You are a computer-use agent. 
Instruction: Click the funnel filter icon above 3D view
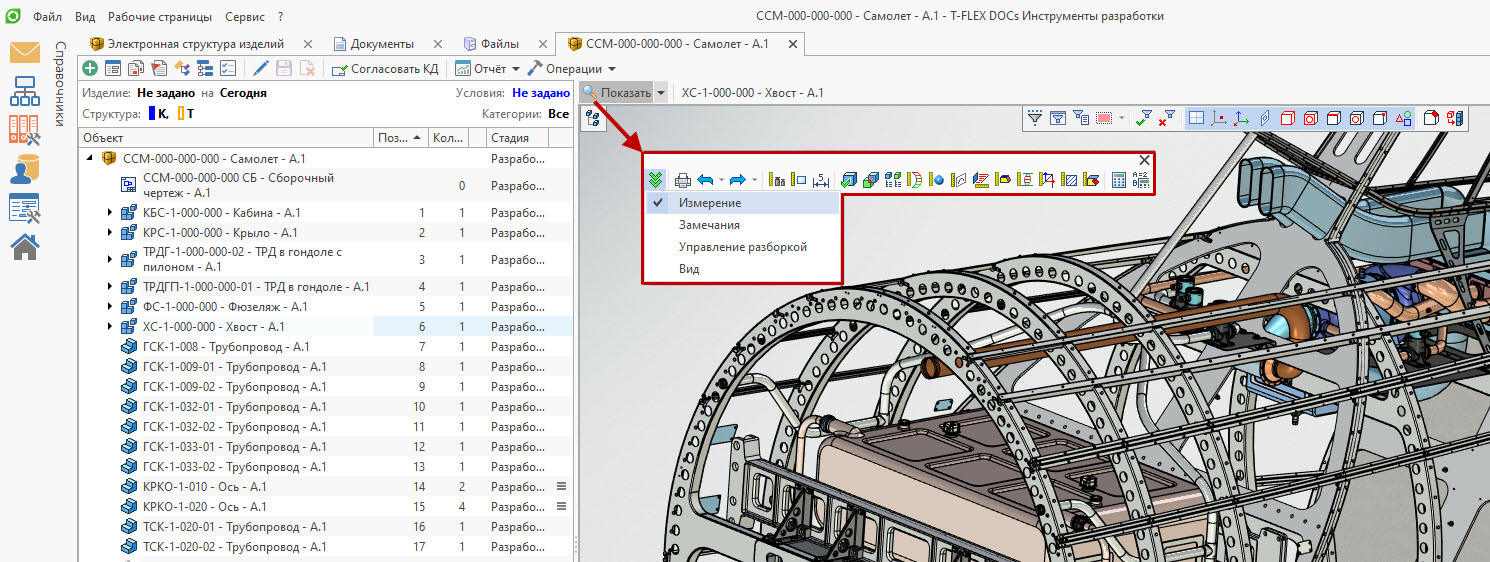1035,118
